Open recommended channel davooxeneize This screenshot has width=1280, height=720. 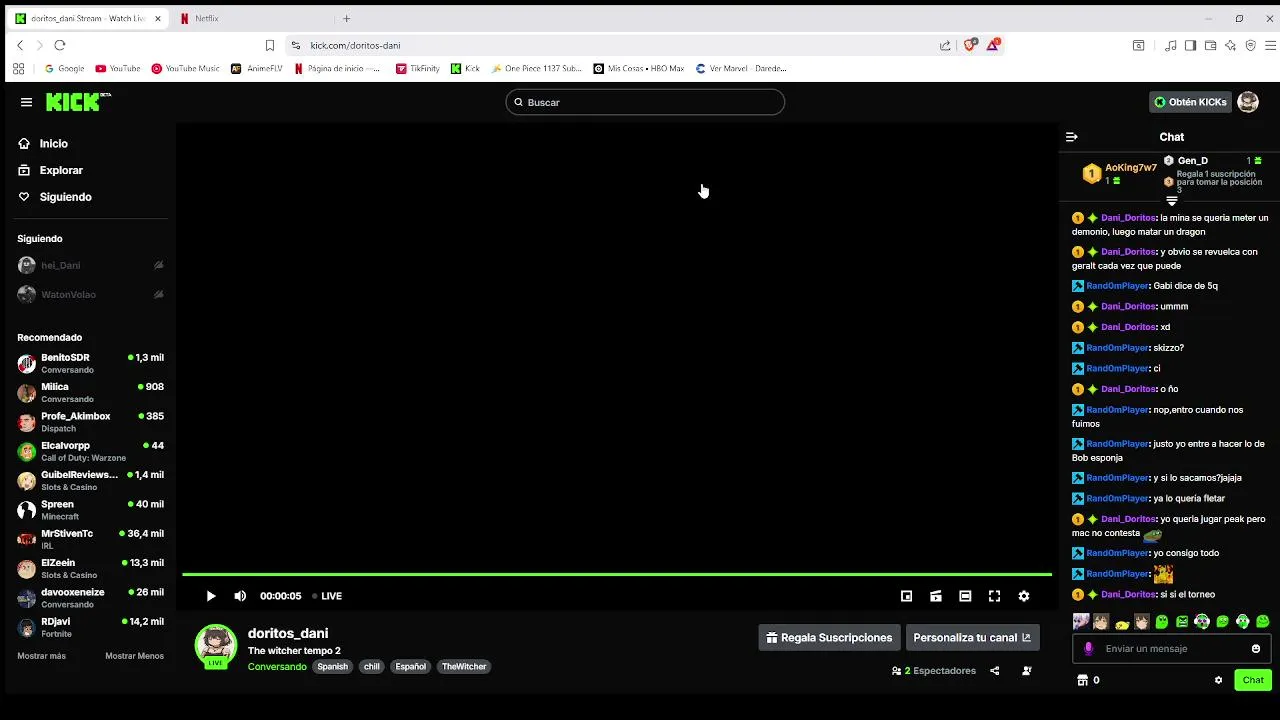coord(90,598)
